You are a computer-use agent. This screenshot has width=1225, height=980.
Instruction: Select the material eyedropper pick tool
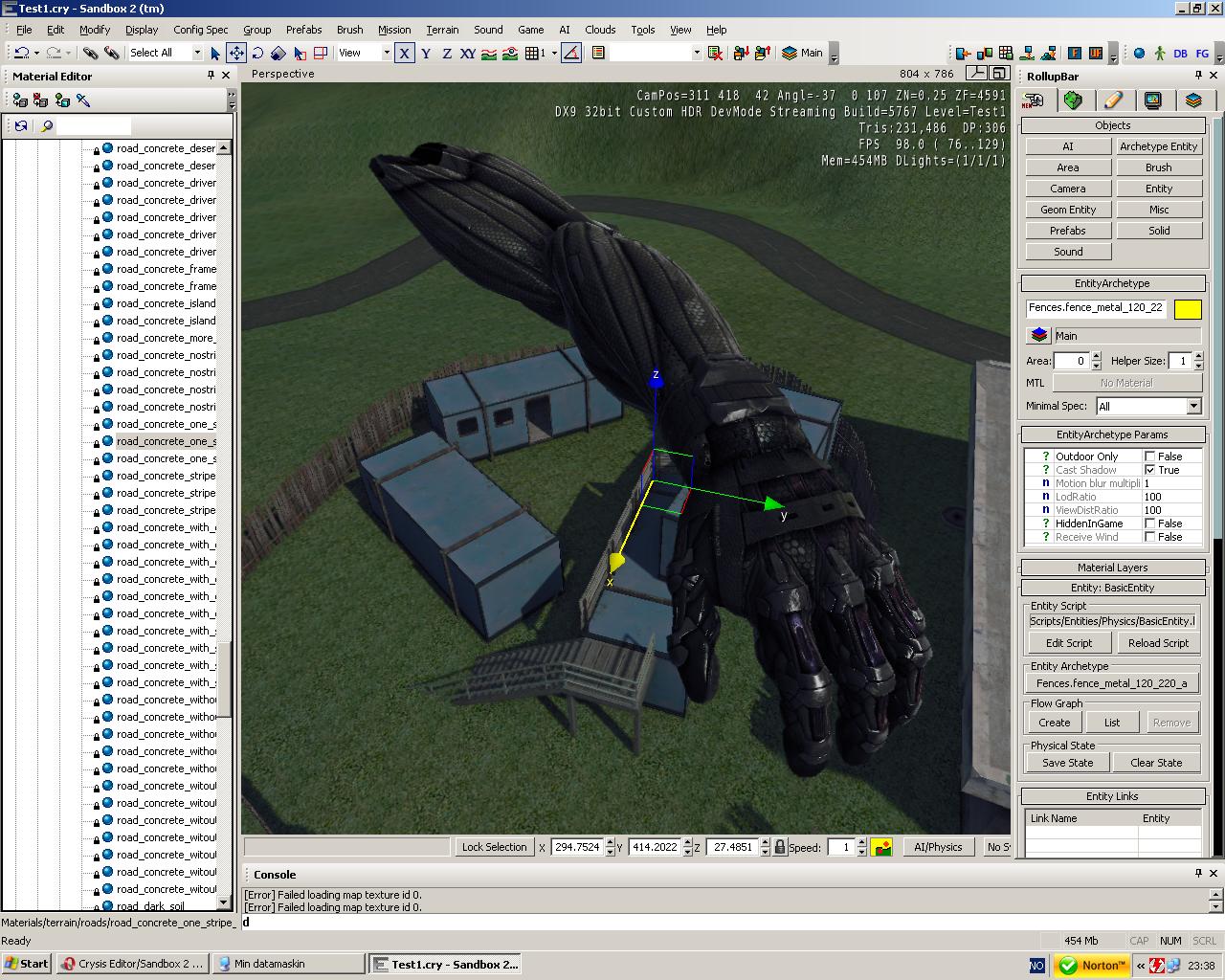click(x=83, y=100)
